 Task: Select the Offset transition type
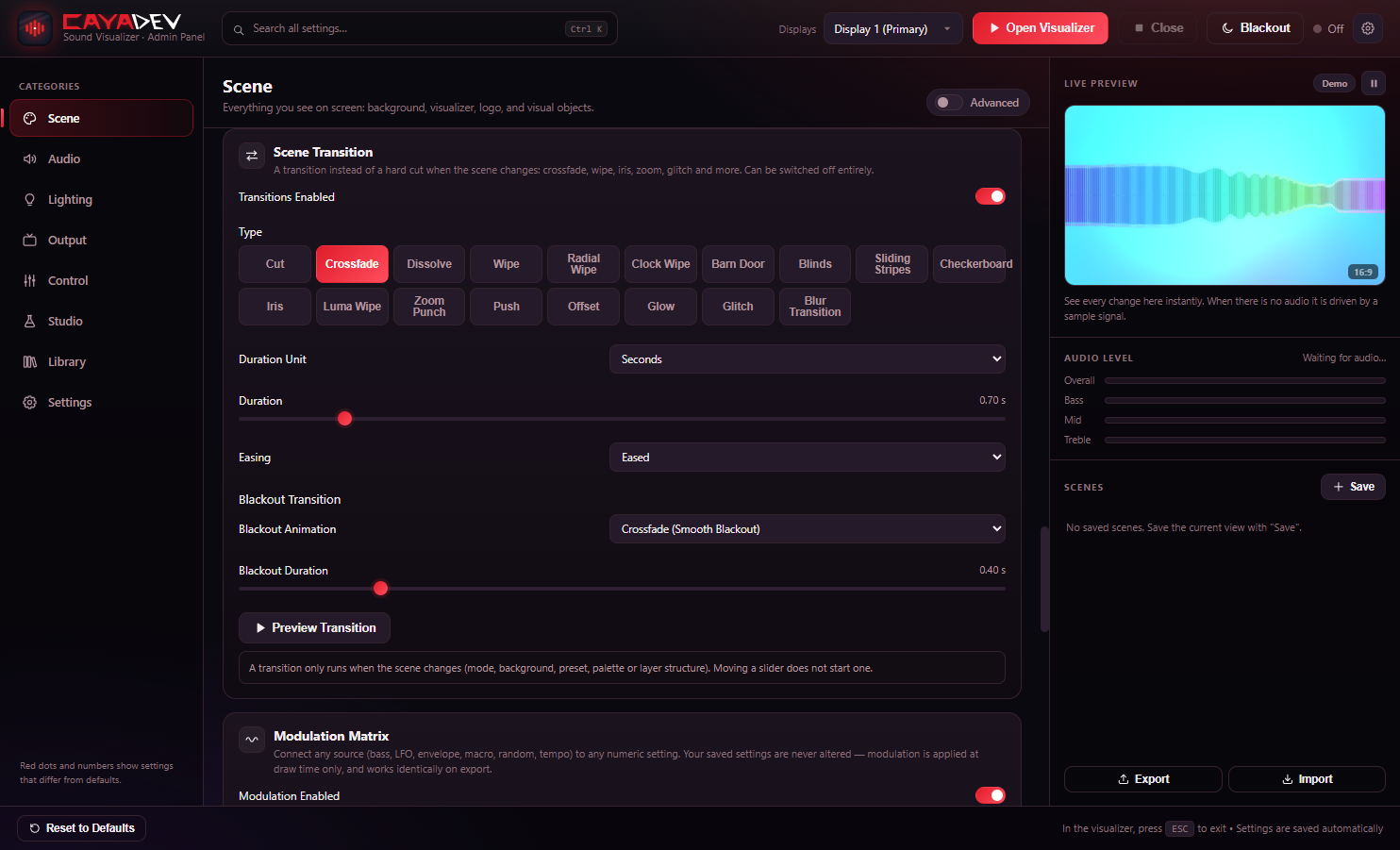pos(584,307)
